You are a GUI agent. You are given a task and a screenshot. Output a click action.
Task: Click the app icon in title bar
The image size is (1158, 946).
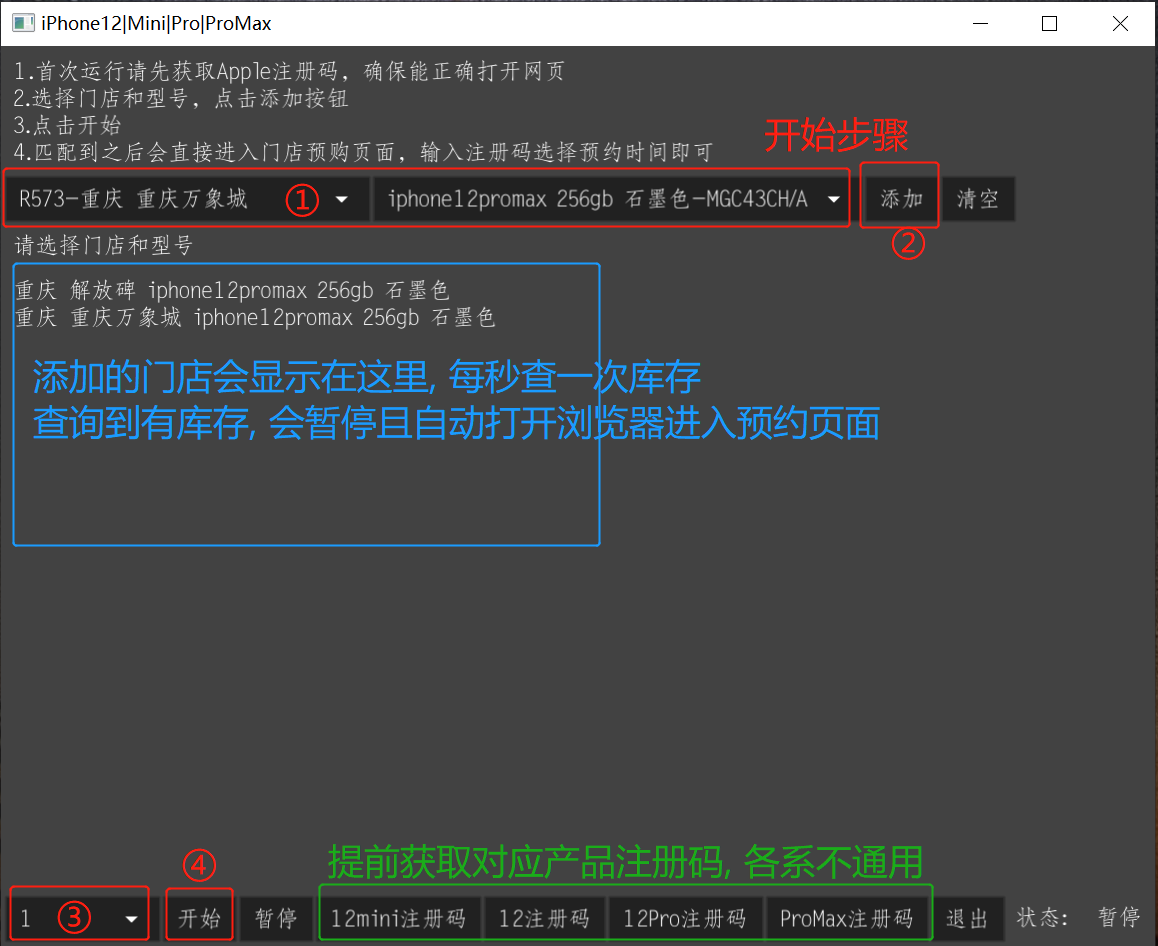[23, 23]
